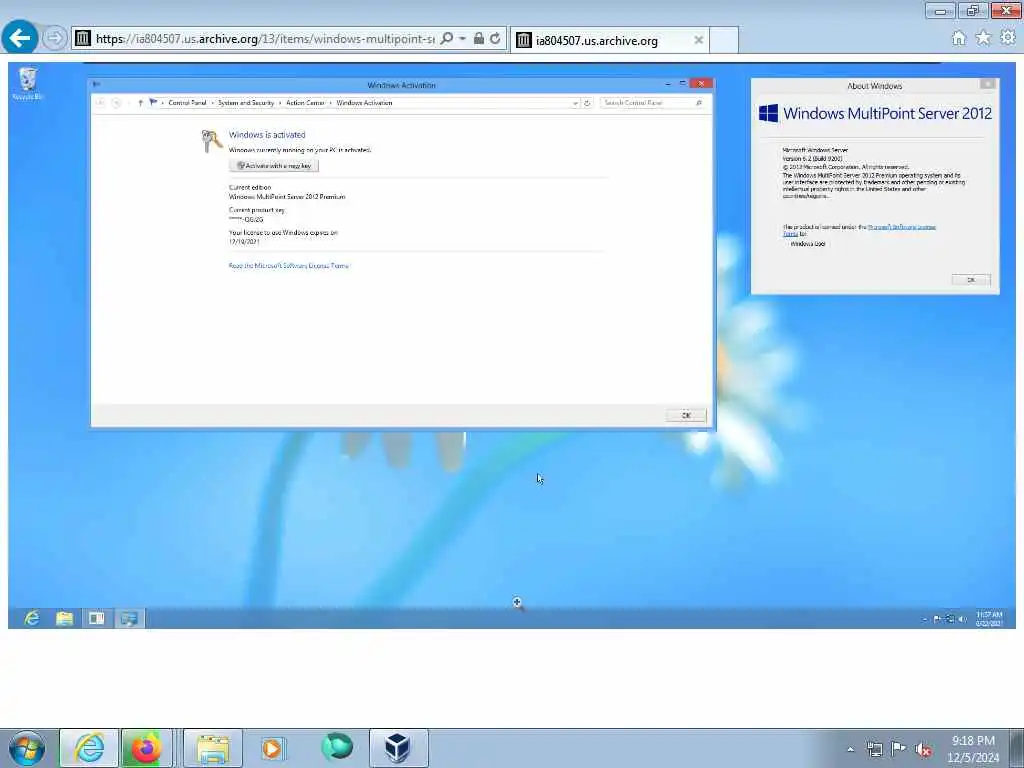
Task: Click inner taskbar File Explorer folder icon
Action: (x=64, y=618)
